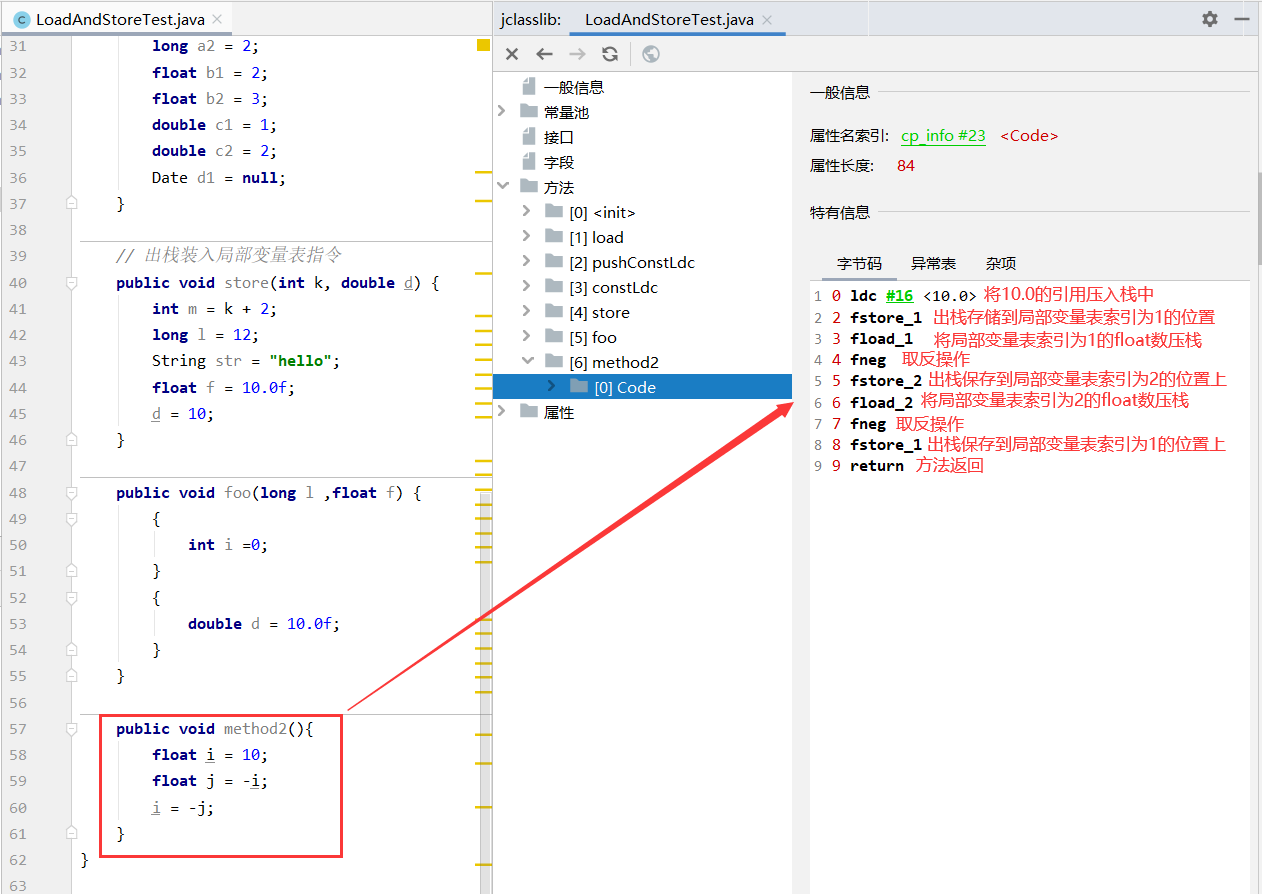The height and width of the screenshot is (894, 1262).
Task: Click the first fneg instruction on line 4
Action: [x=868, y=360]
